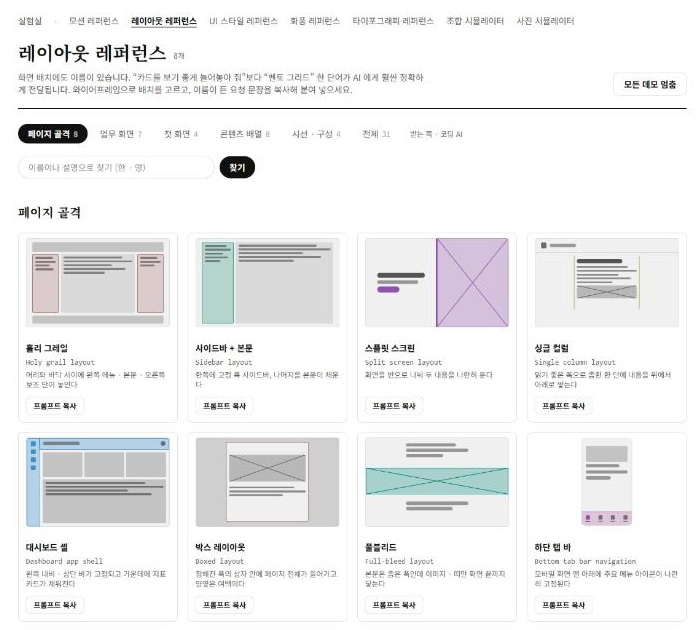Click the "Bottom tab bar navigation" label
Image resolution: width=700 pixels, height=630 pixels.
585,562
